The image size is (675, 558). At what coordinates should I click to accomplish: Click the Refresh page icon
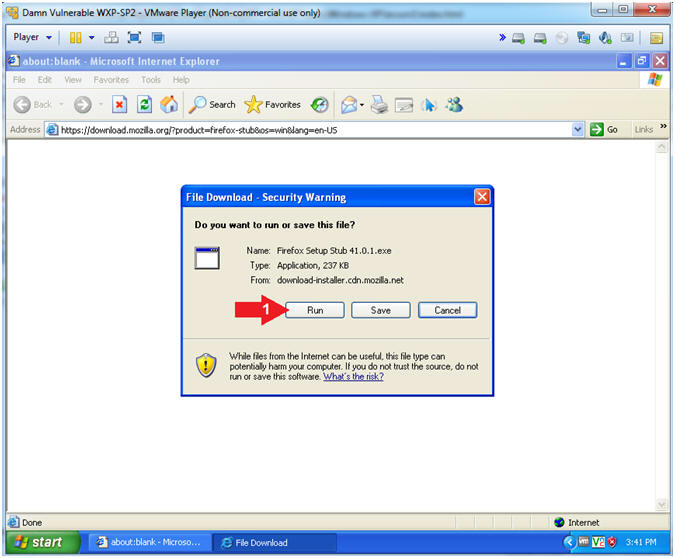point(144,105)
